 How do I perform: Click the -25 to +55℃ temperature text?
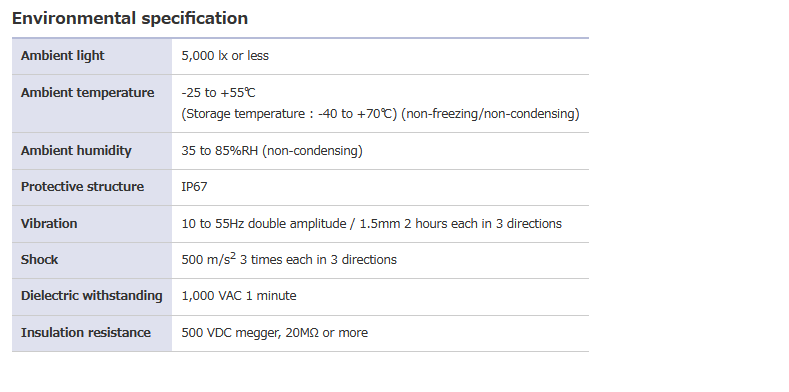coord(218,93)
